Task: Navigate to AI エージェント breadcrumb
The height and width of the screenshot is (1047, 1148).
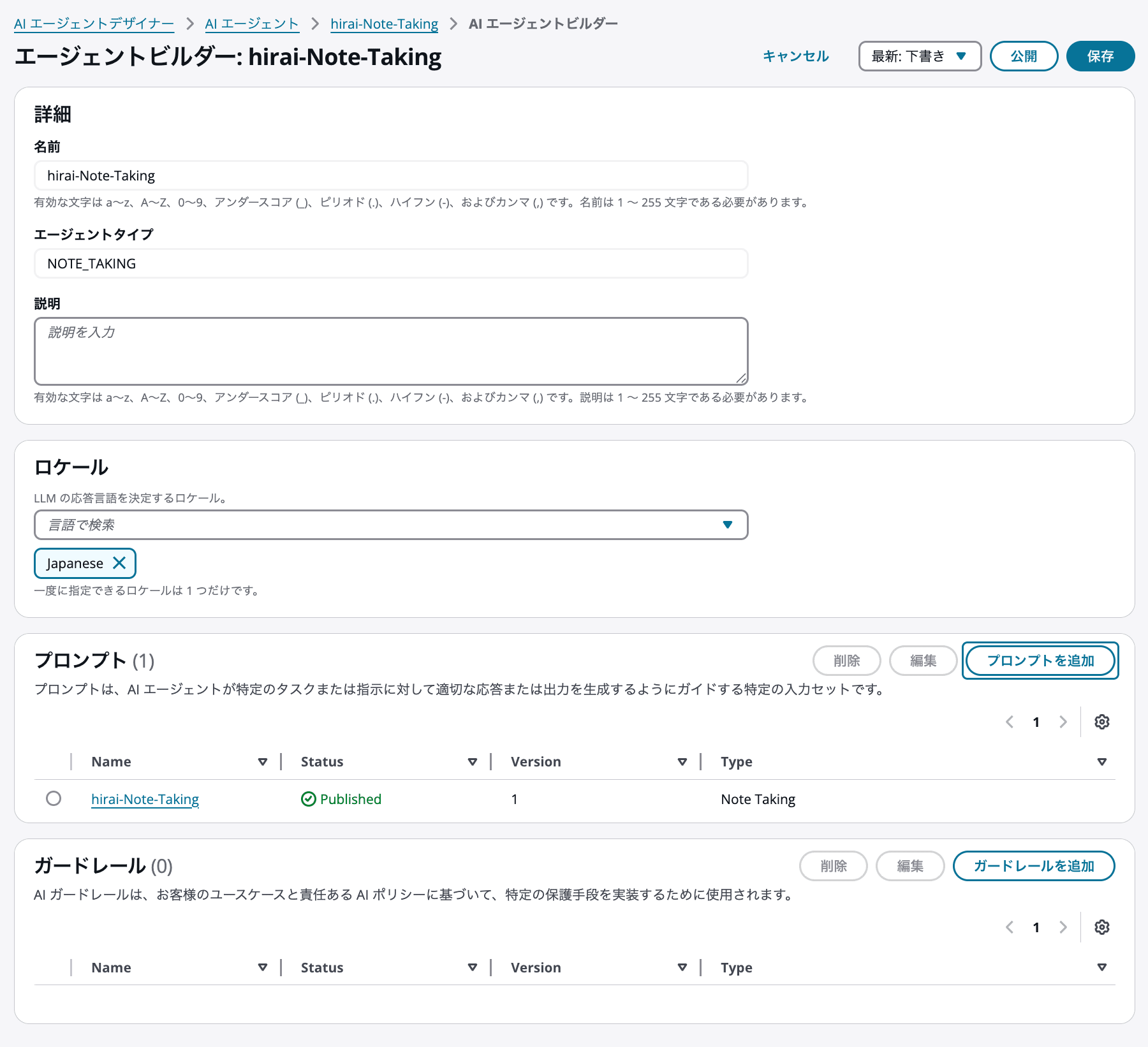Action: coord(251,23)
